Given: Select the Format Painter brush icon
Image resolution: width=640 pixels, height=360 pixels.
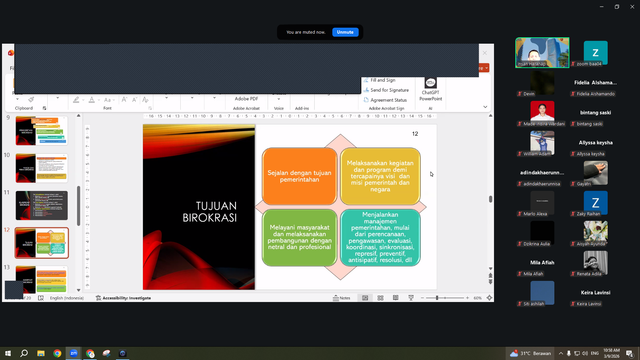Looking at the screenshot, I should (31, 100).
